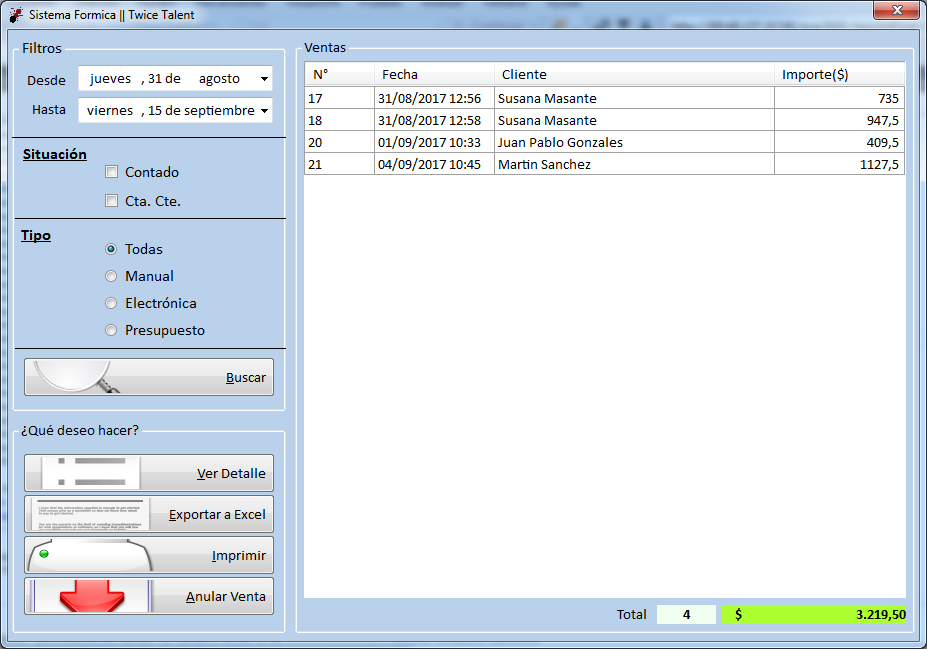Select the Todas radio option
The image size is (927, 649).
tap(111, 249)
